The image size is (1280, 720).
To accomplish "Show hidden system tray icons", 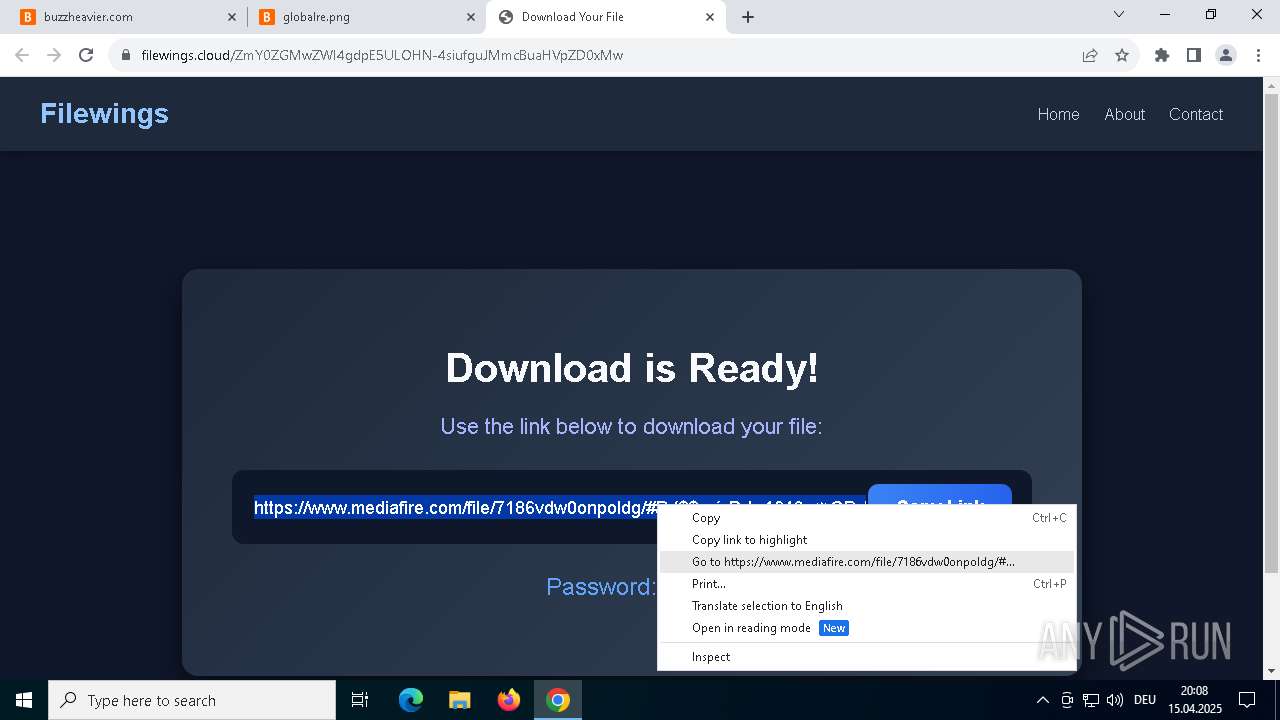I will (x=1042, y=700).
